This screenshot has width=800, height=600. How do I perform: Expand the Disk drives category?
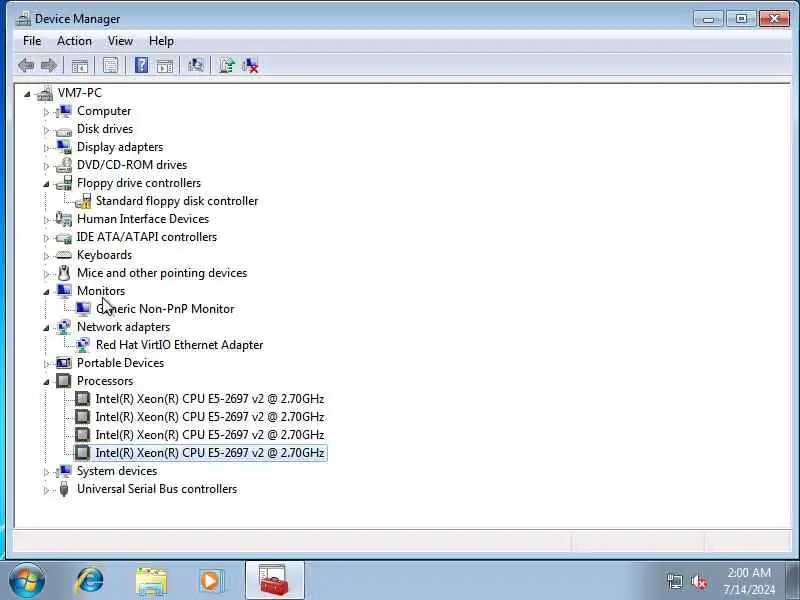coord(46,130)
